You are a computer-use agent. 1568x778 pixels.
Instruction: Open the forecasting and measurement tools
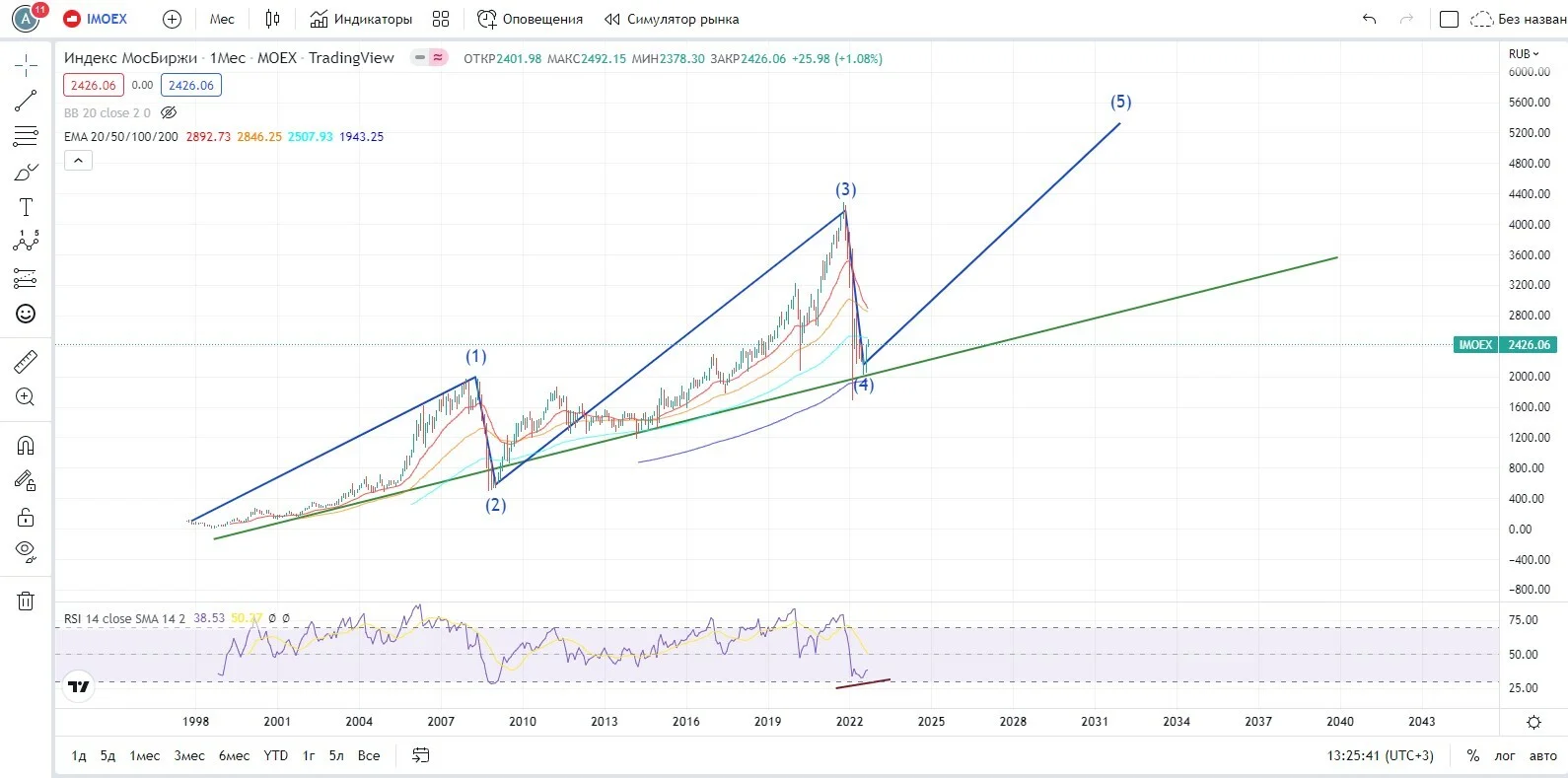[26, 278]
